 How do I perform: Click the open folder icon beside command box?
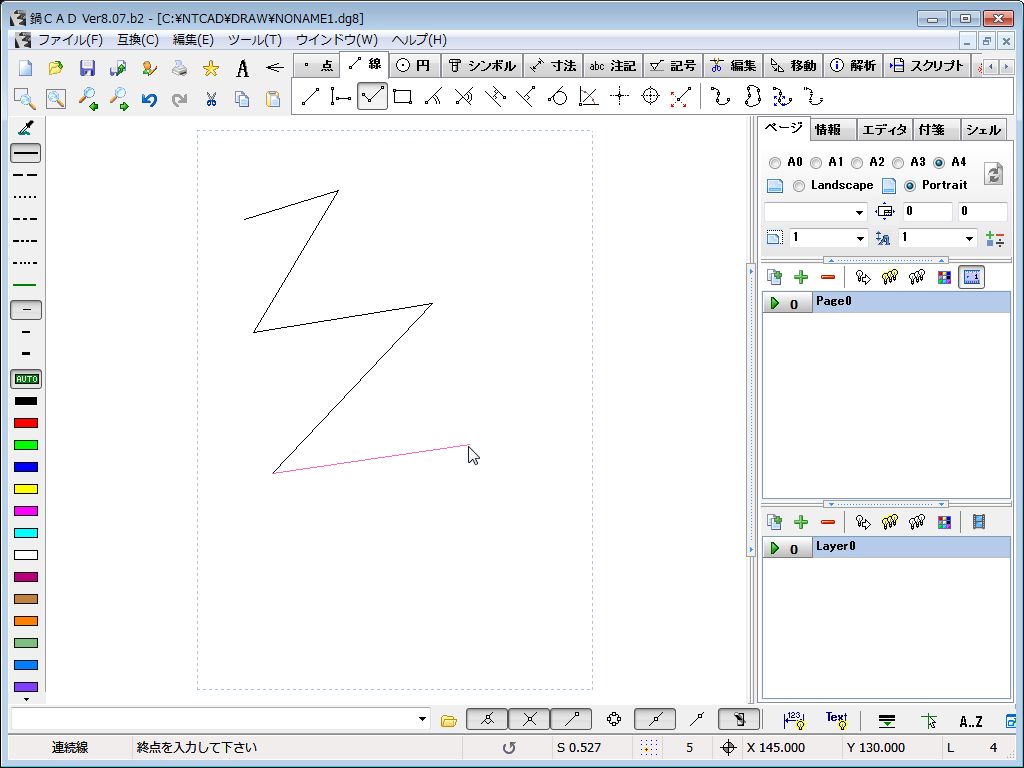[449, 721]
